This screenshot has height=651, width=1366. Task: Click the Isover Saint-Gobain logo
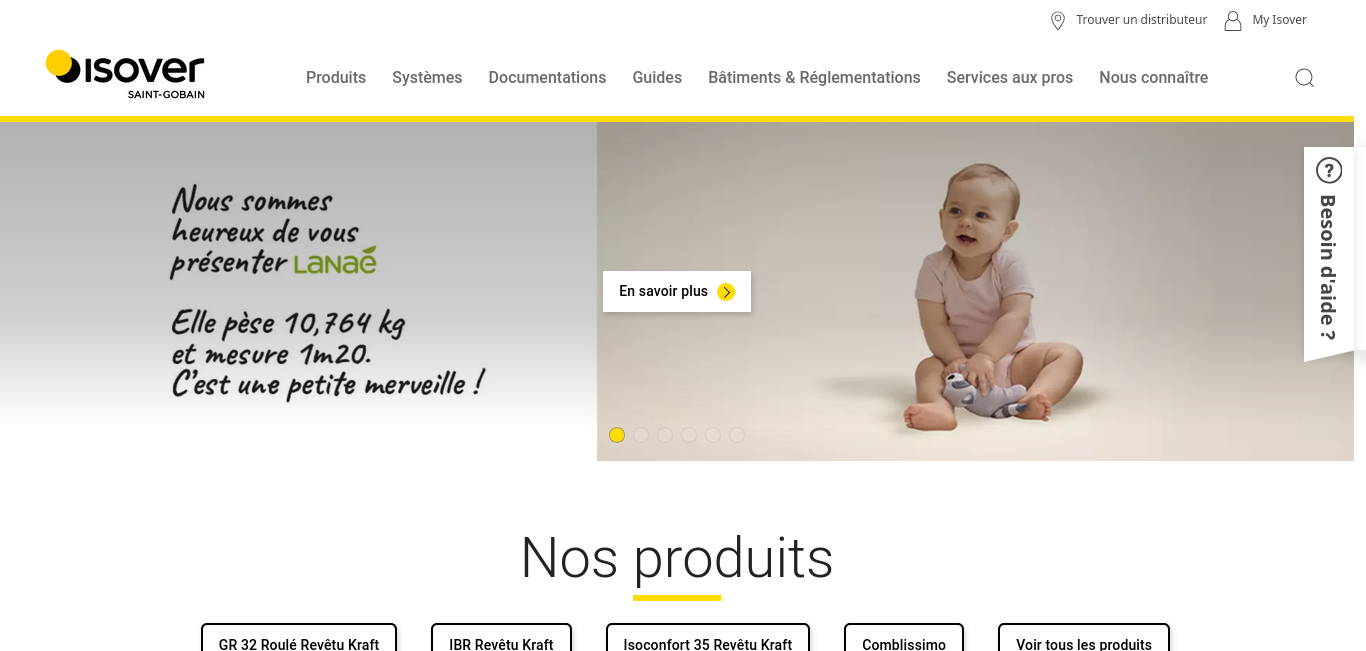click(x=125, y=75)
